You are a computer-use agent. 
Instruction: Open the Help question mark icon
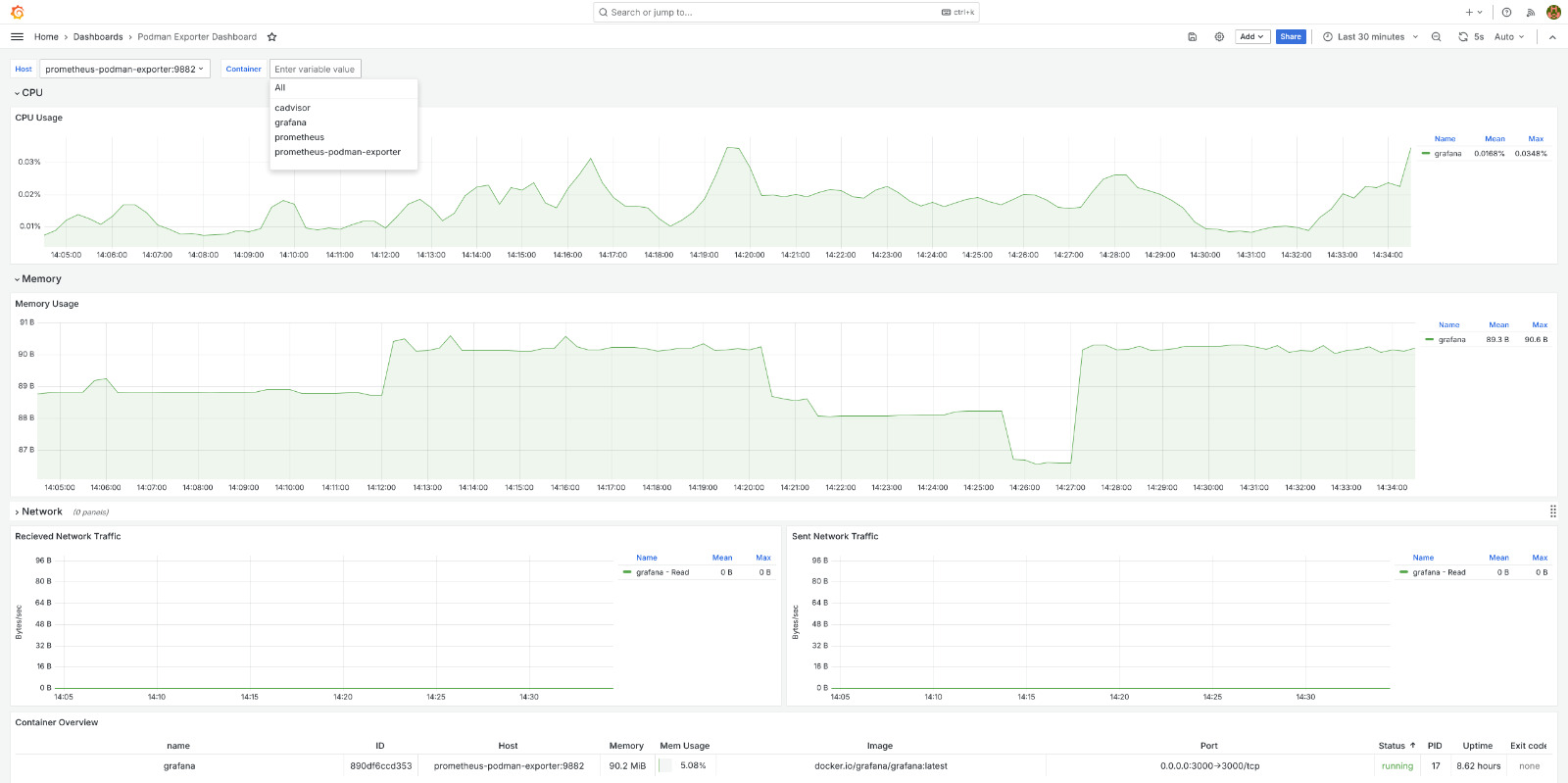click(x=1507, y=12)
